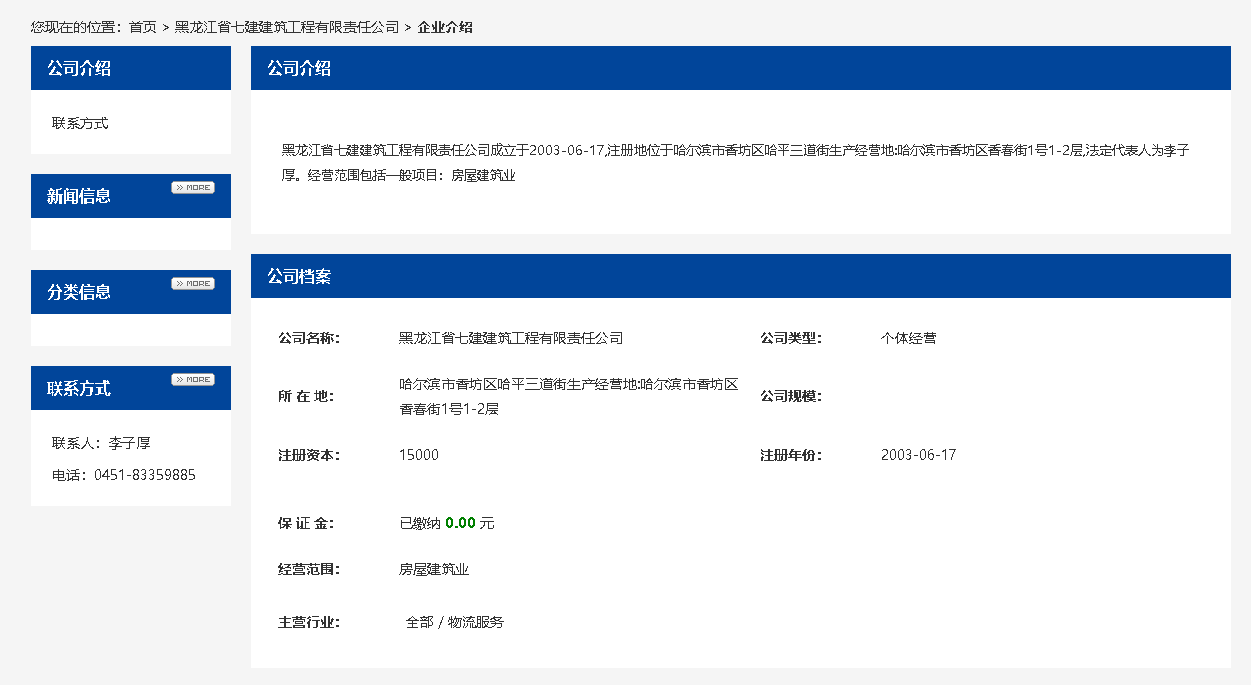This screenshot has width=1251, height=685.
Task: Select the 分类信息 sidebar header
Action: coord(131,292)
